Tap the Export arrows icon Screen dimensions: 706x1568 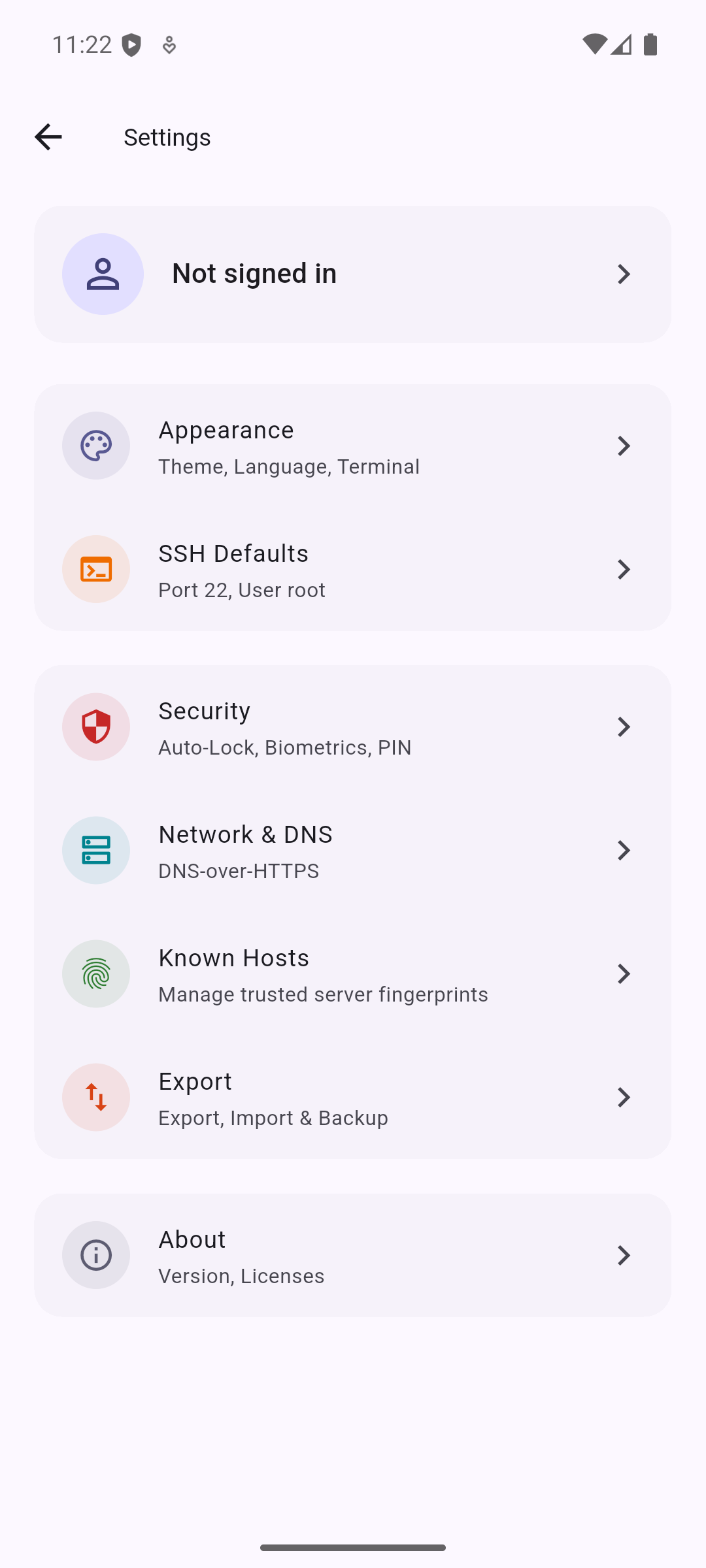click(x=96, y=1097)
